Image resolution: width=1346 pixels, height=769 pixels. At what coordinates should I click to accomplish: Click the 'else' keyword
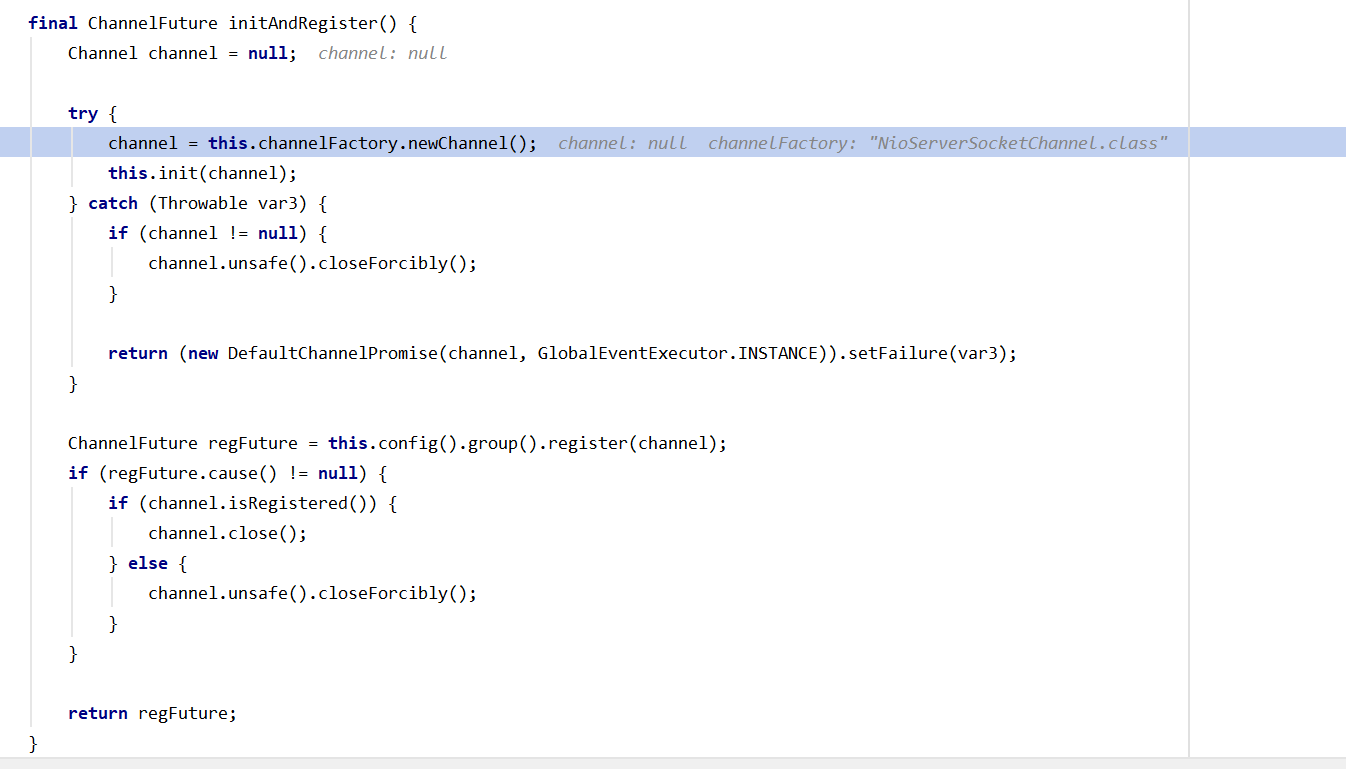click(148, 563)
